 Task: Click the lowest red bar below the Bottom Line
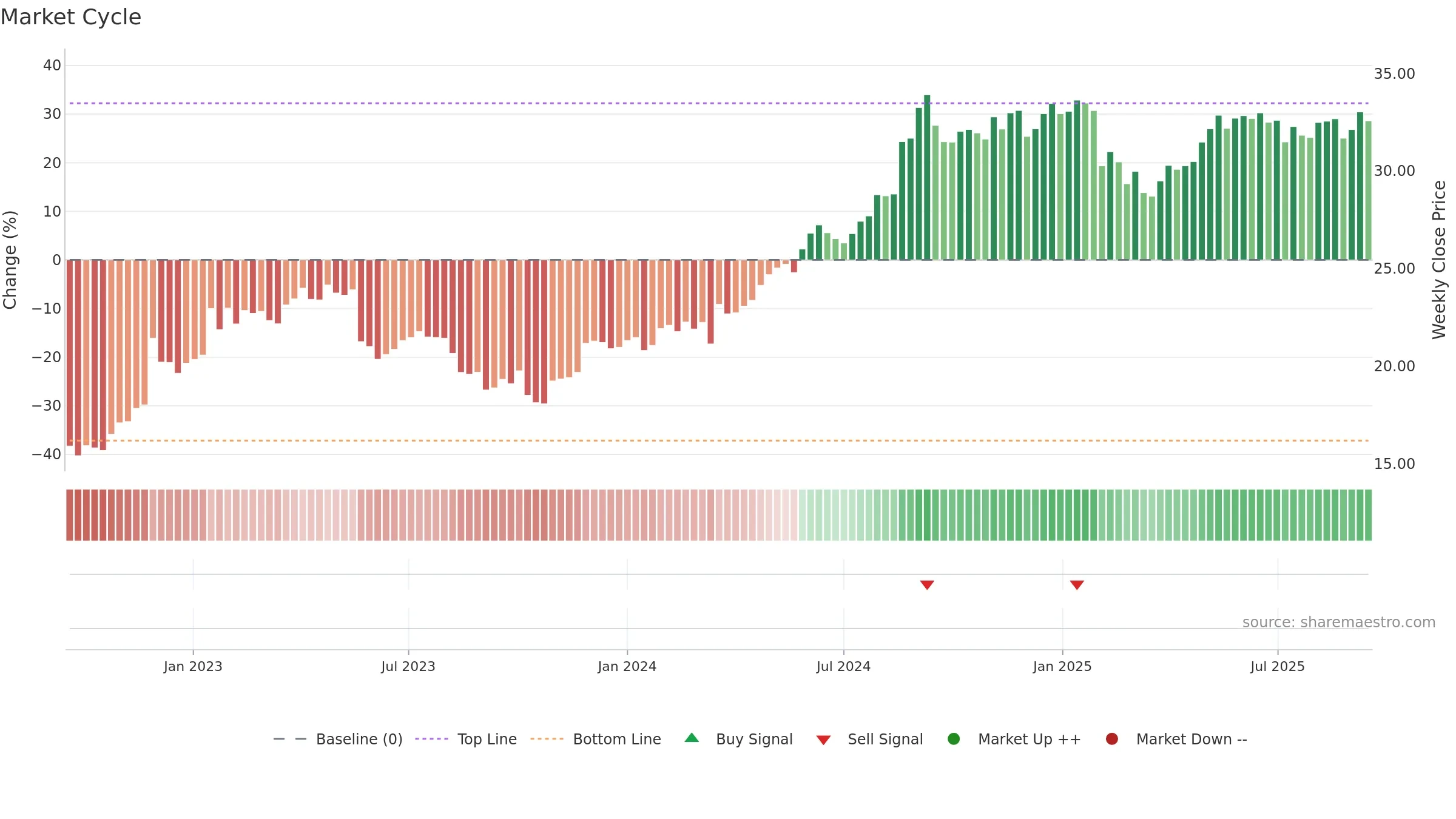tap(78, 357)
